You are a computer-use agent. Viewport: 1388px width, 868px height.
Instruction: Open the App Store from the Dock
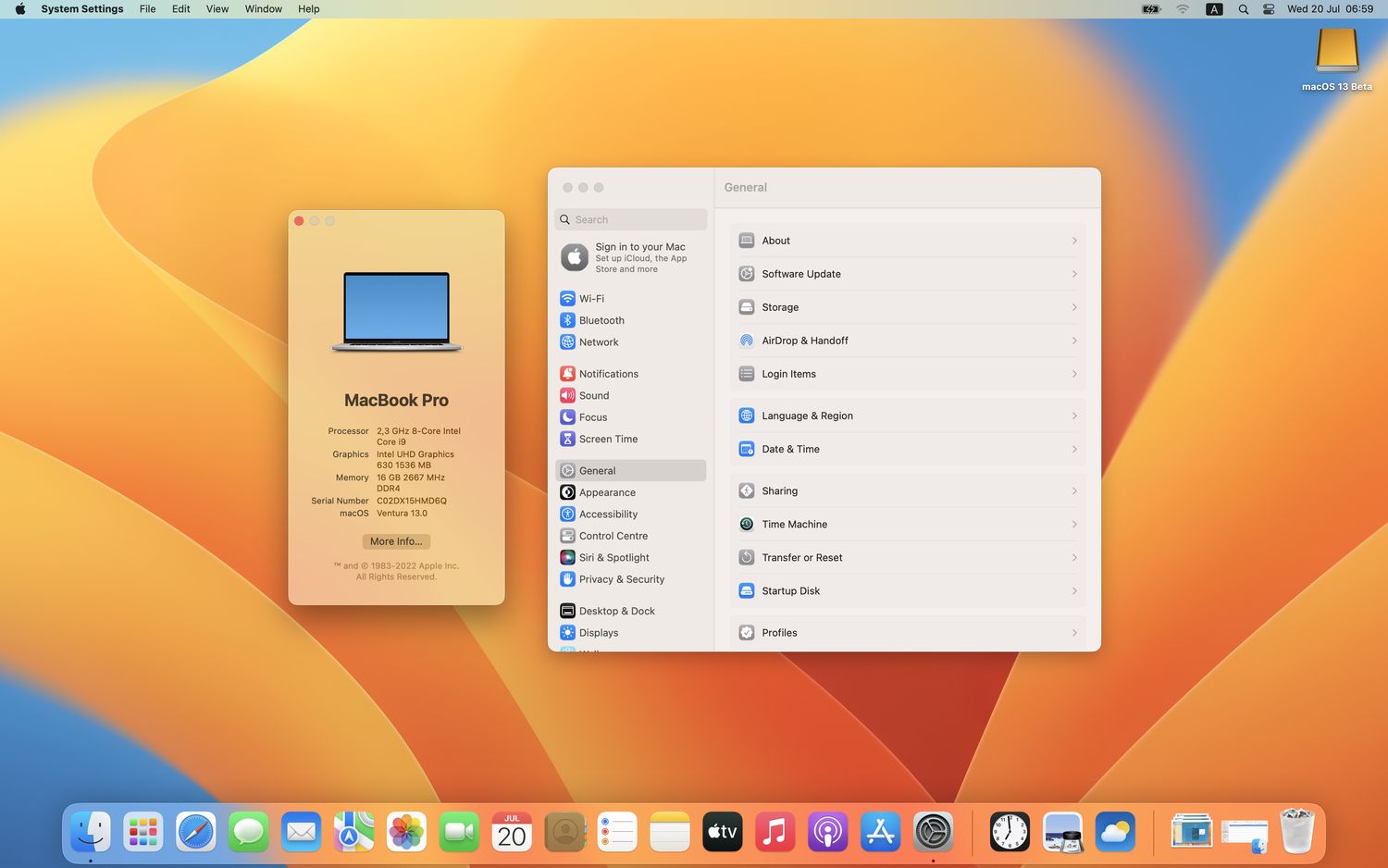880,832
